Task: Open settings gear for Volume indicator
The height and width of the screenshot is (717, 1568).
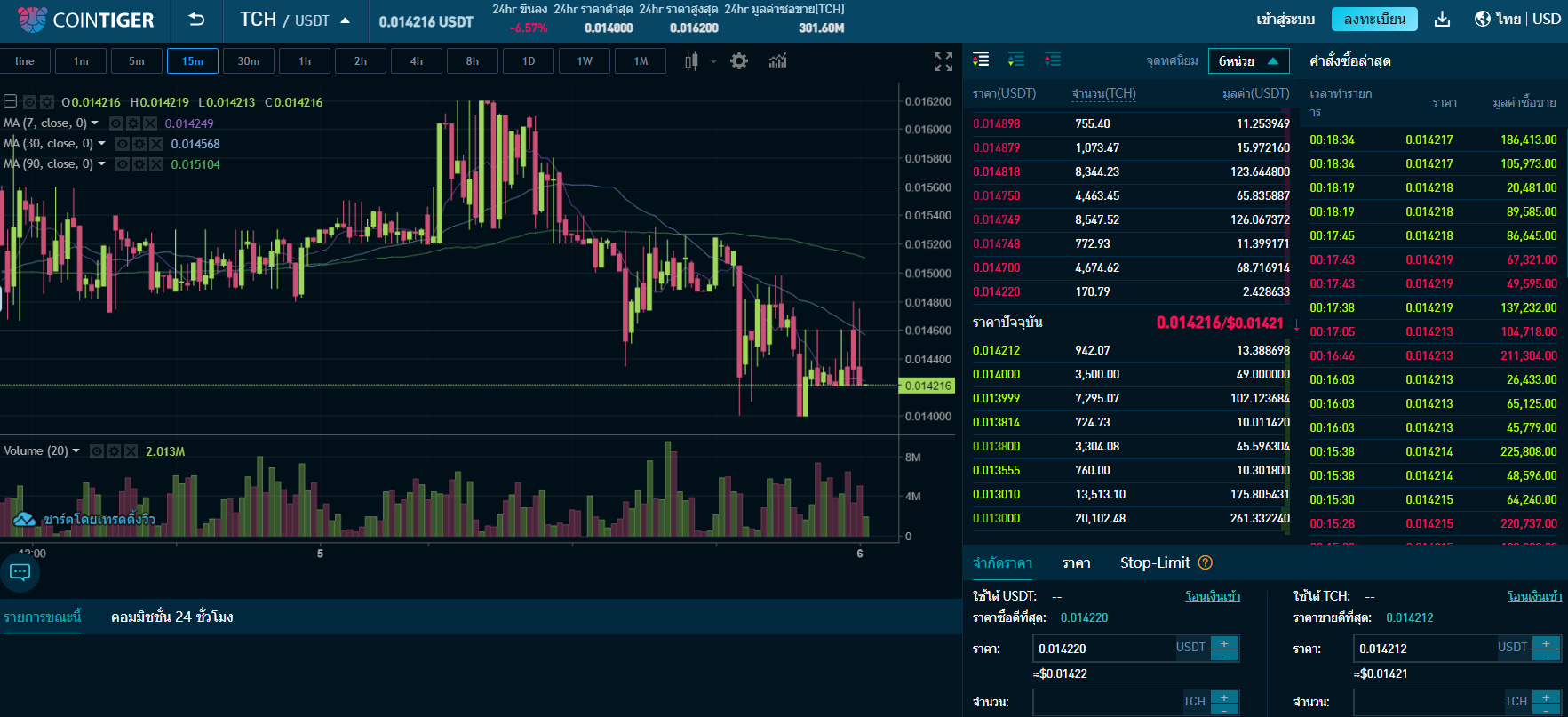Action: coord(114,451)
